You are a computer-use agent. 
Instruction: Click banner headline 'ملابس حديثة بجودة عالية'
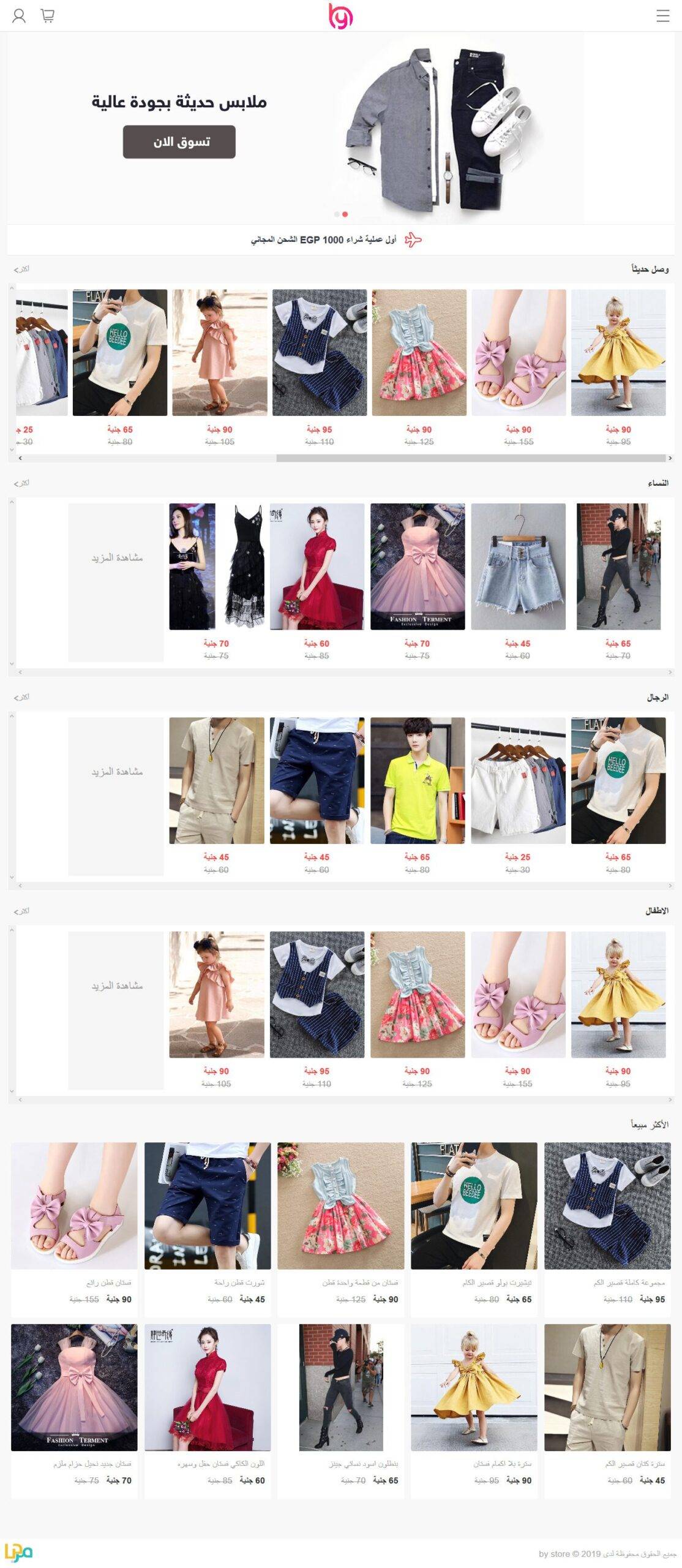tap(179, 102)
